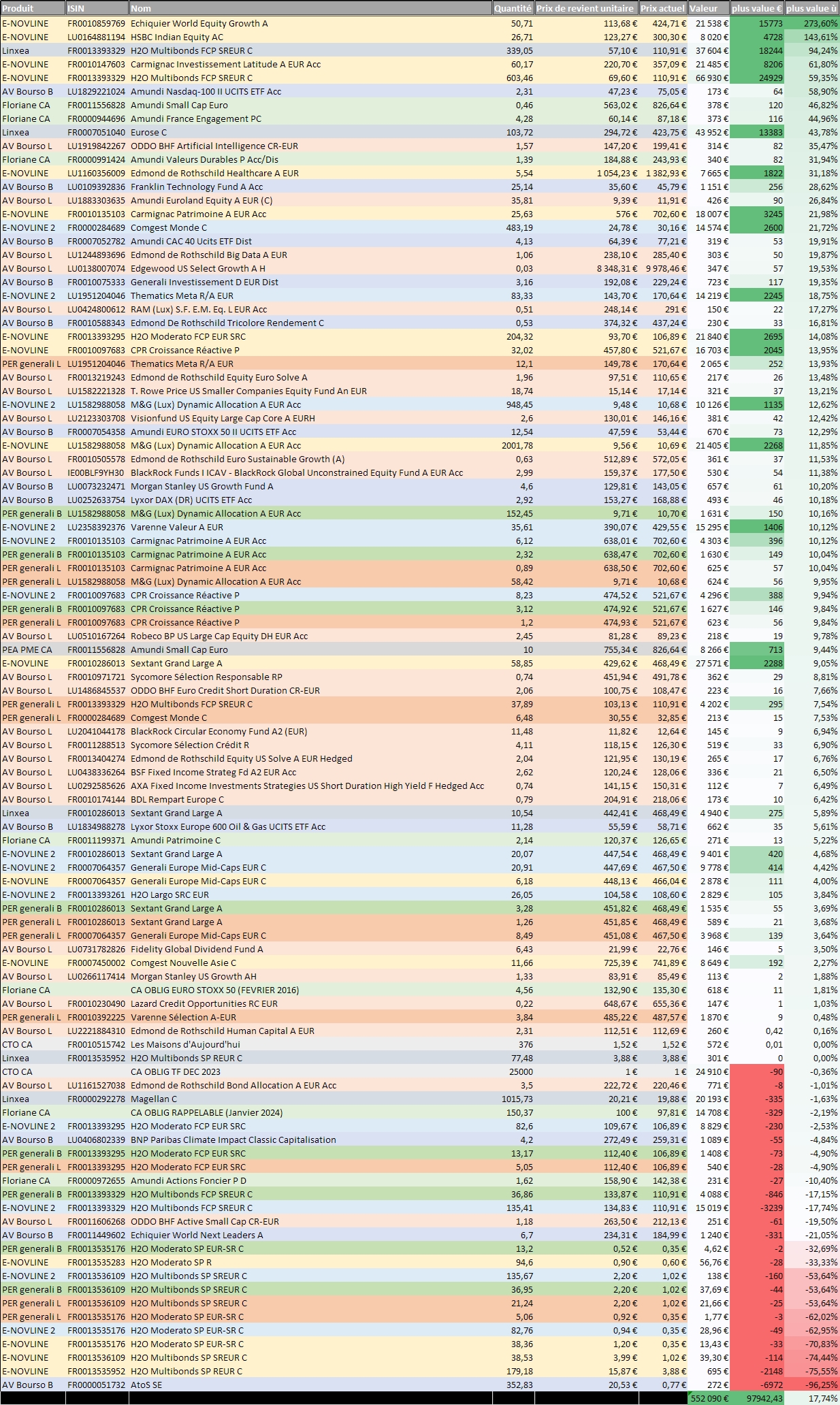Select ISIN cell FR0000051732 in AtoS row
The image size is (840, 1405).
pyautogui.click(x=97, y=1385)
